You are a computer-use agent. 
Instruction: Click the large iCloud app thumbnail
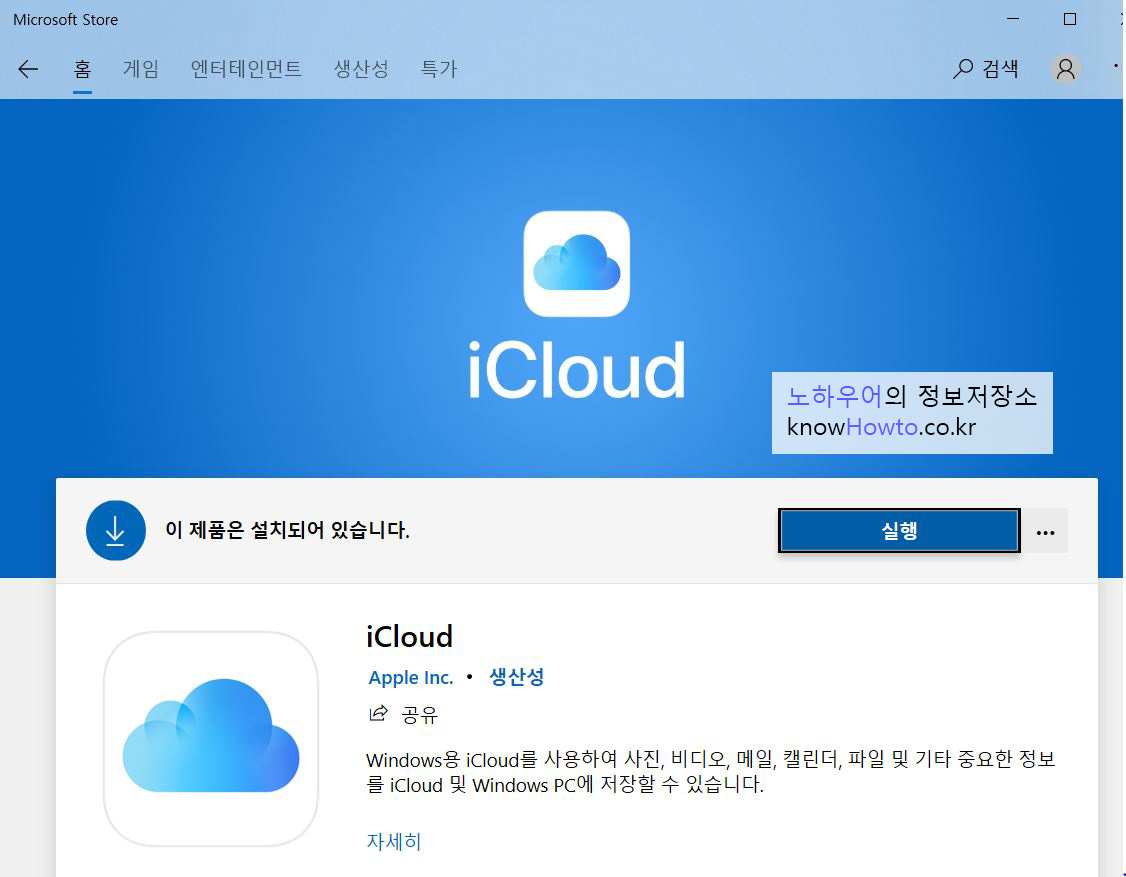click(211, 738)
